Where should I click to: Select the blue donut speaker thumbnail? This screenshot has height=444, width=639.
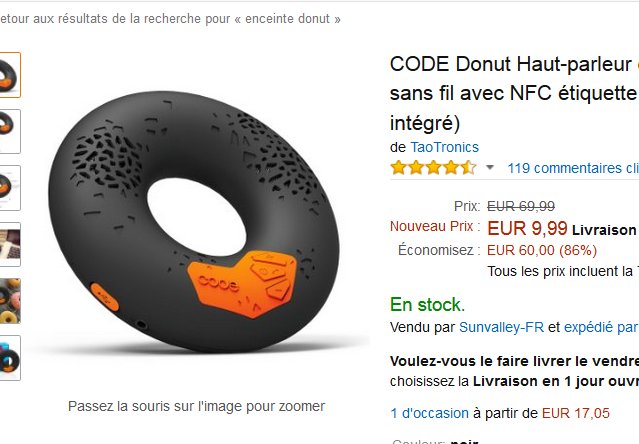(7, 357)
